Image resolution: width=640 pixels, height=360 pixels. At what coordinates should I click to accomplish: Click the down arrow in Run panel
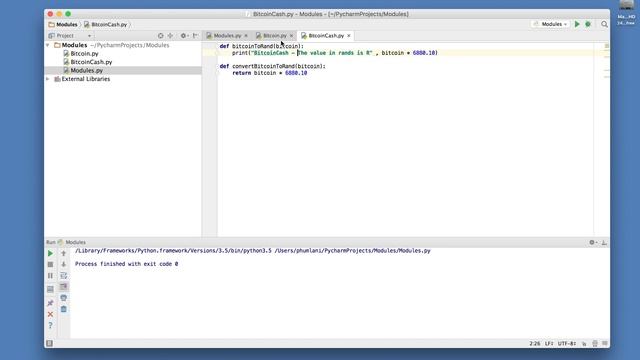click(x=63, y=264)
